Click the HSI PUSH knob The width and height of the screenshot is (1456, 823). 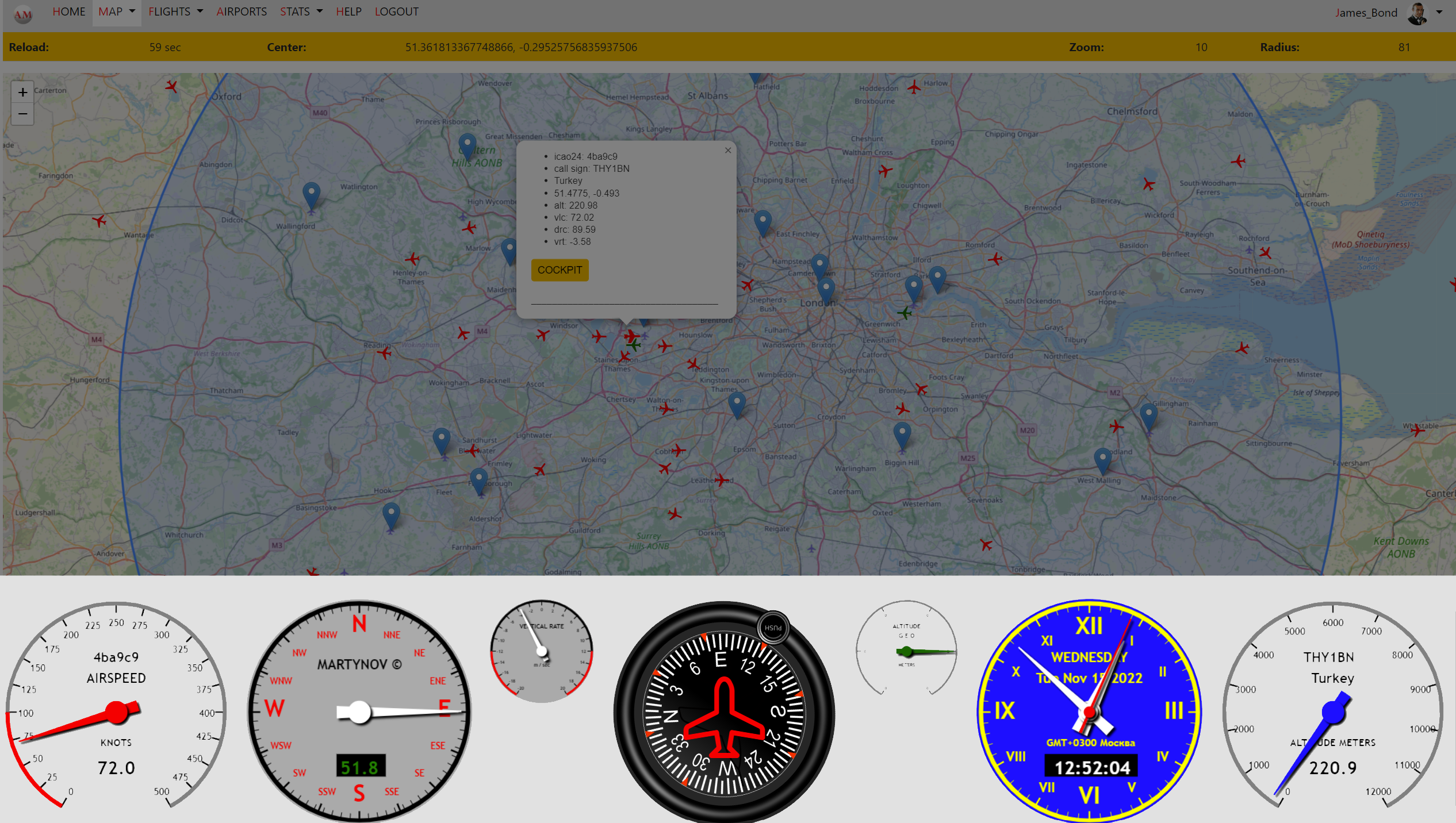[x=773, y=628]
